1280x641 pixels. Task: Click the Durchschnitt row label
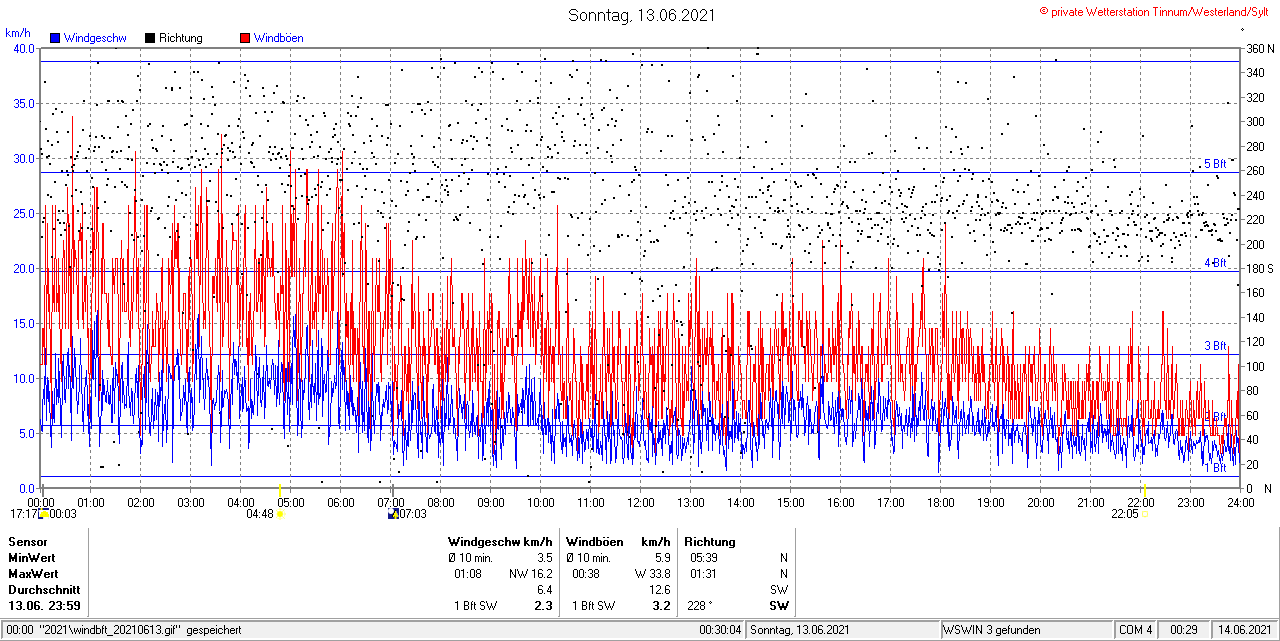[x=42, y=590]
